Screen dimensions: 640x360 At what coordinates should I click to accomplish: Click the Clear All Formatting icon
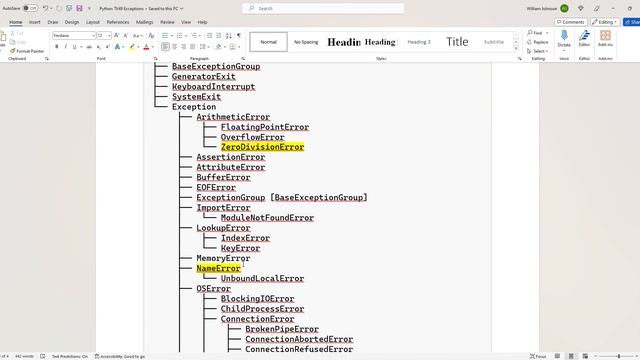click(151, 36)
